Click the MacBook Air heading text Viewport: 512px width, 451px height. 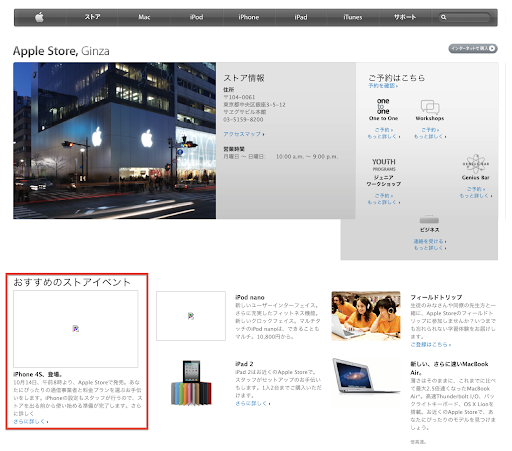coord(449,368)
